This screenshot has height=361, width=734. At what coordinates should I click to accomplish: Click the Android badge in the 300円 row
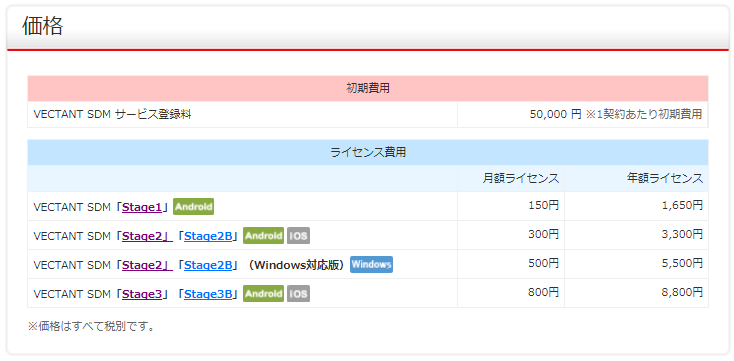pos(263,236)
